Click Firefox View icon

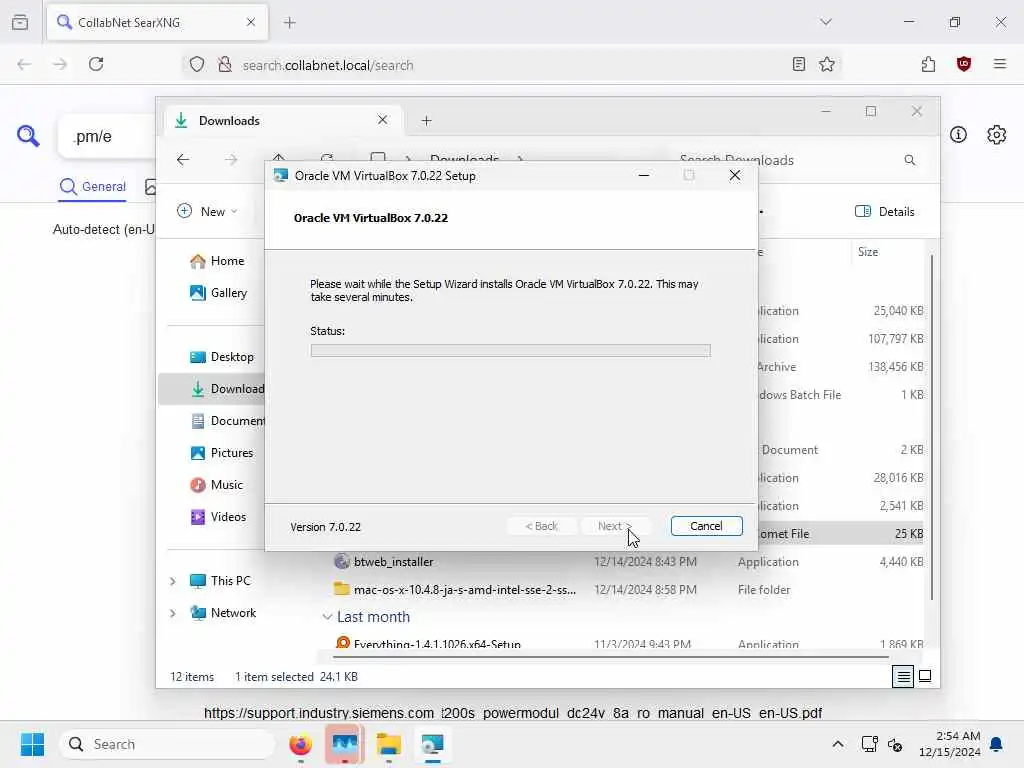(20, 22)
